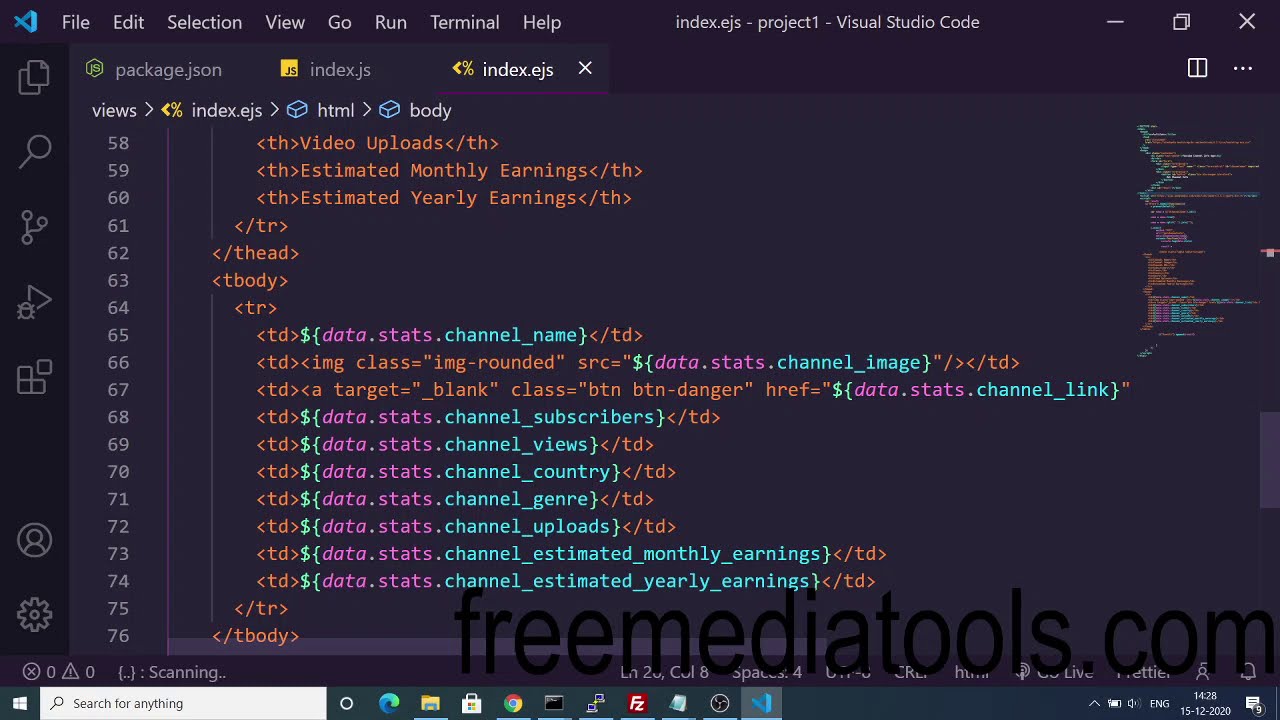This screenshot has height=720, width=1280.
Task: Open the Extensions view icon
Action: [x=34, y=377]
